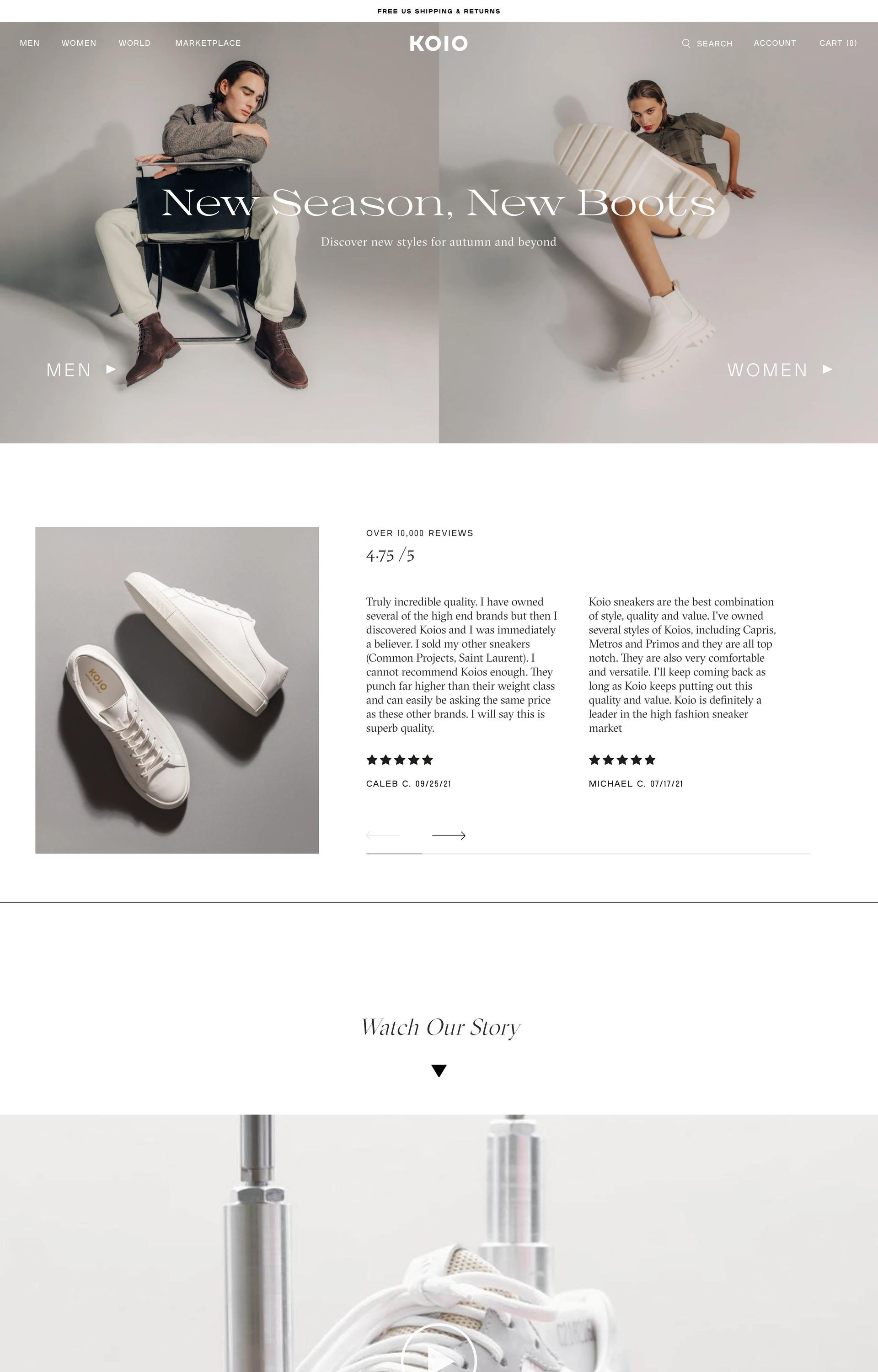This screenshot has height=1372, width=878.
Task: Open the CART (0) link
Action: [x=838, y=43]
